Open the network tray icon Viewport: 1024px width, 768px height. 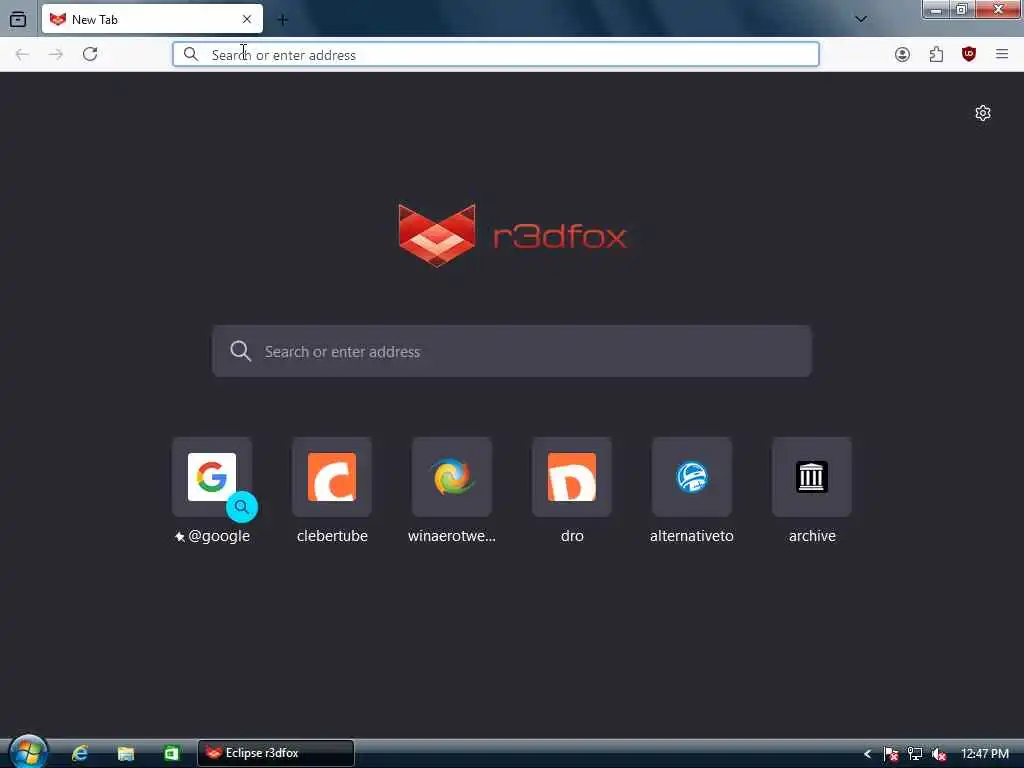[915, 754]
